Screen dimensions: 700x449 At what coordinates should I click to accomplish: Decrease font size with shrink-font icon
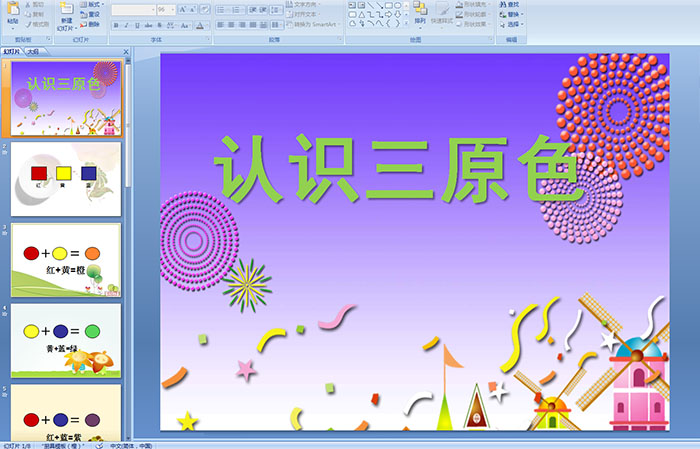coord(193,9)
